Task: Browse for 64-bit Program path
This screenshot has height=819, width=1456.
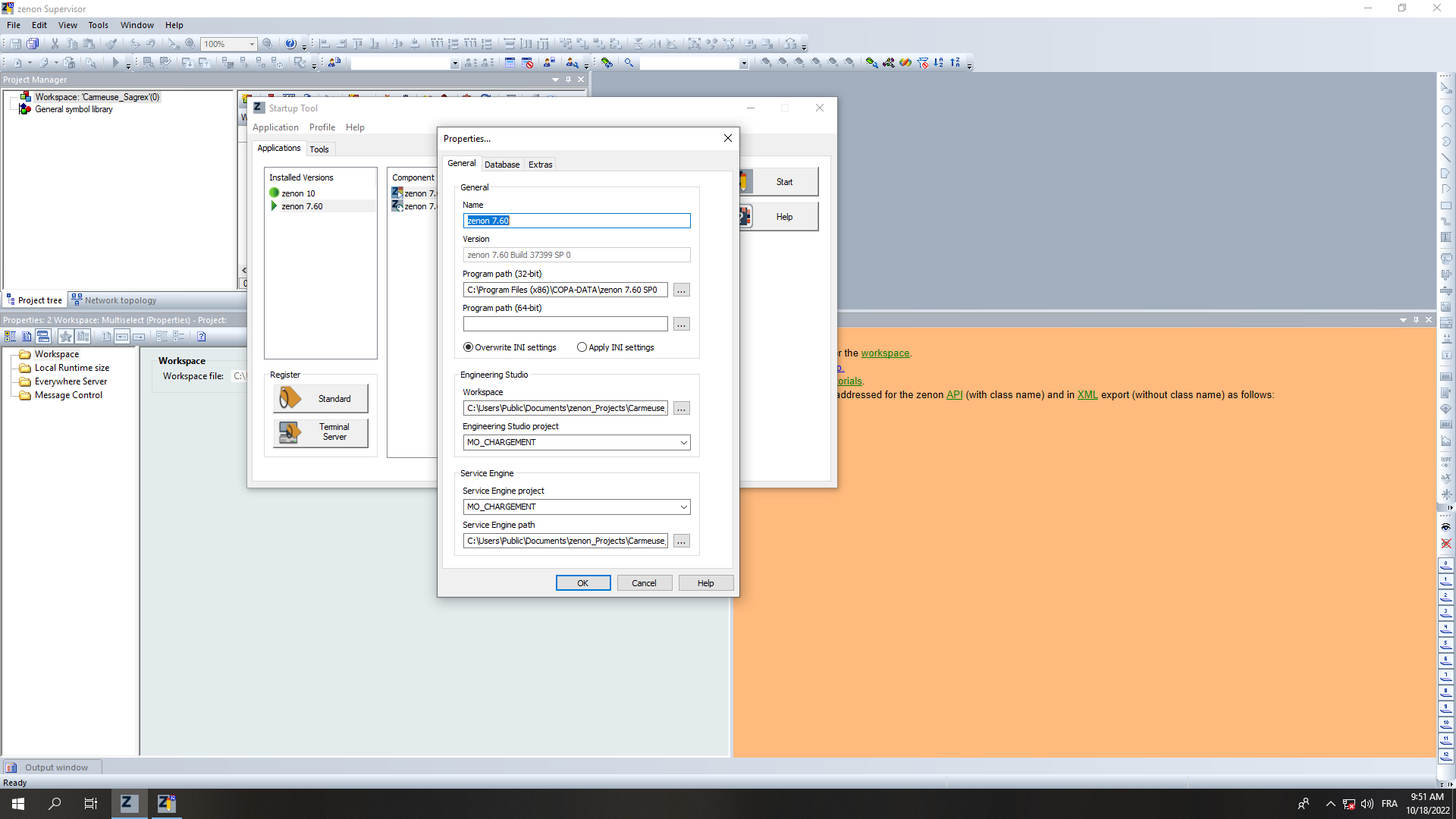Action: click(x=681, y=325)
